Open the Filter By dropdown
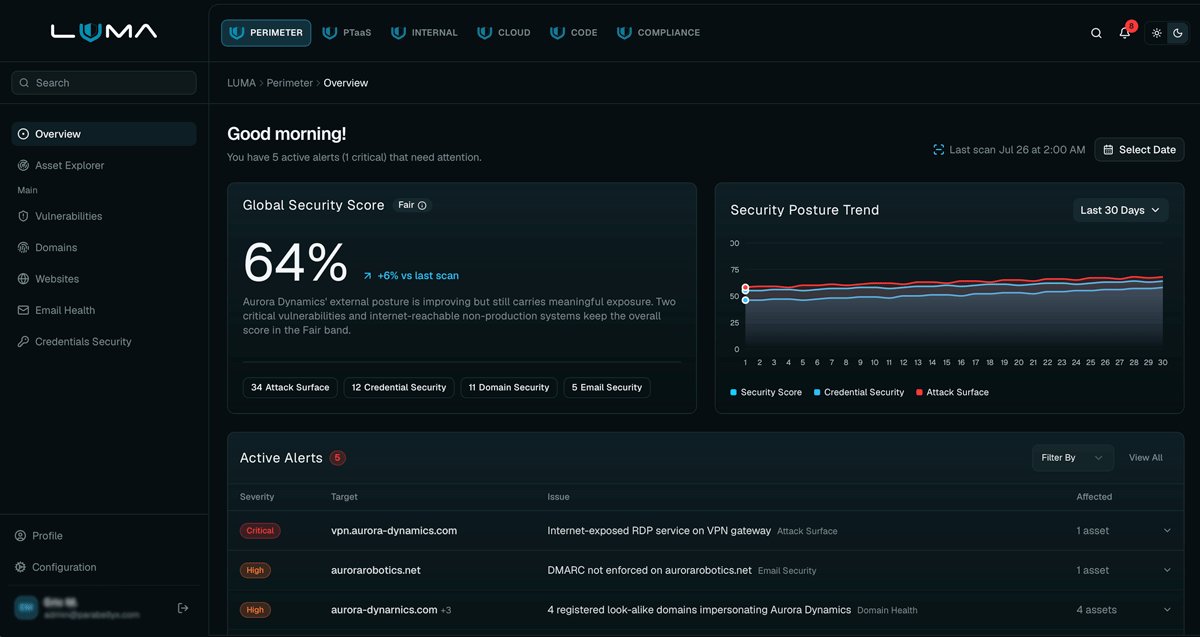This screenshot has height=637, width=1200. [x=1073, y=458]
